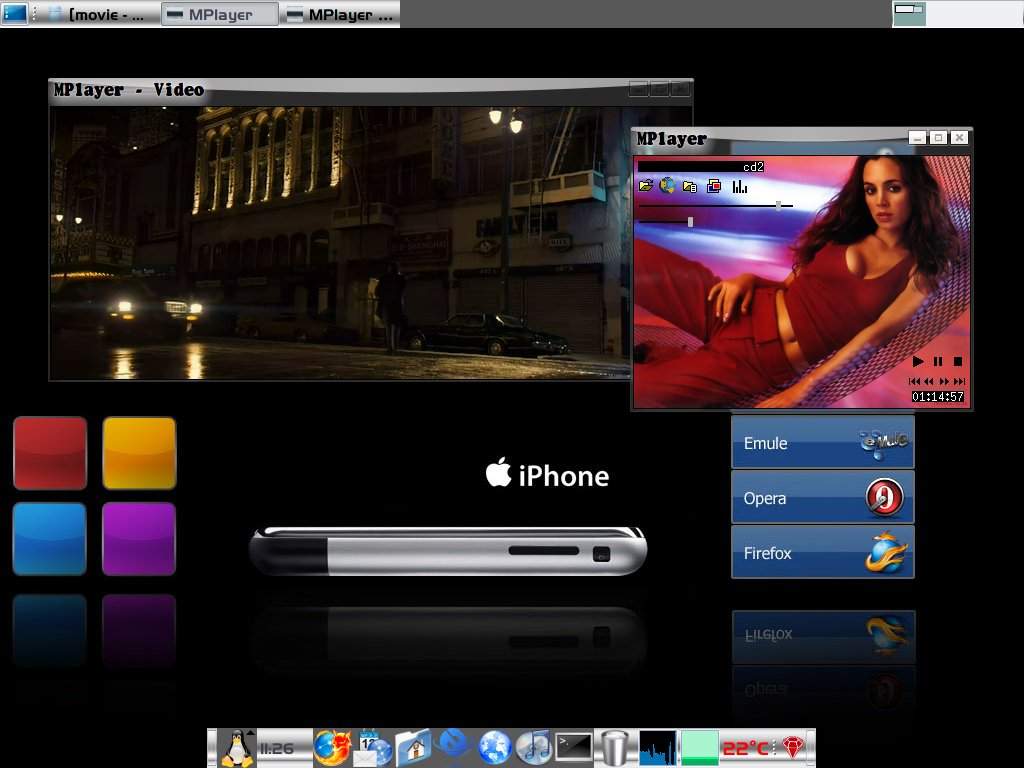Switch to first MPlayer taskbar entry
Viewport: 1024px width, 768px height.
[x=219, y=14]
